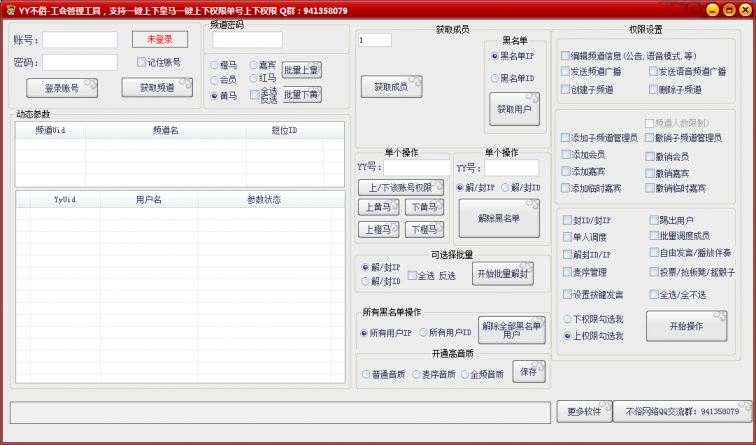Check the 封ID/封IP checkbox
This screenshot has width=756, height=445.
click(x=567, y=220)
